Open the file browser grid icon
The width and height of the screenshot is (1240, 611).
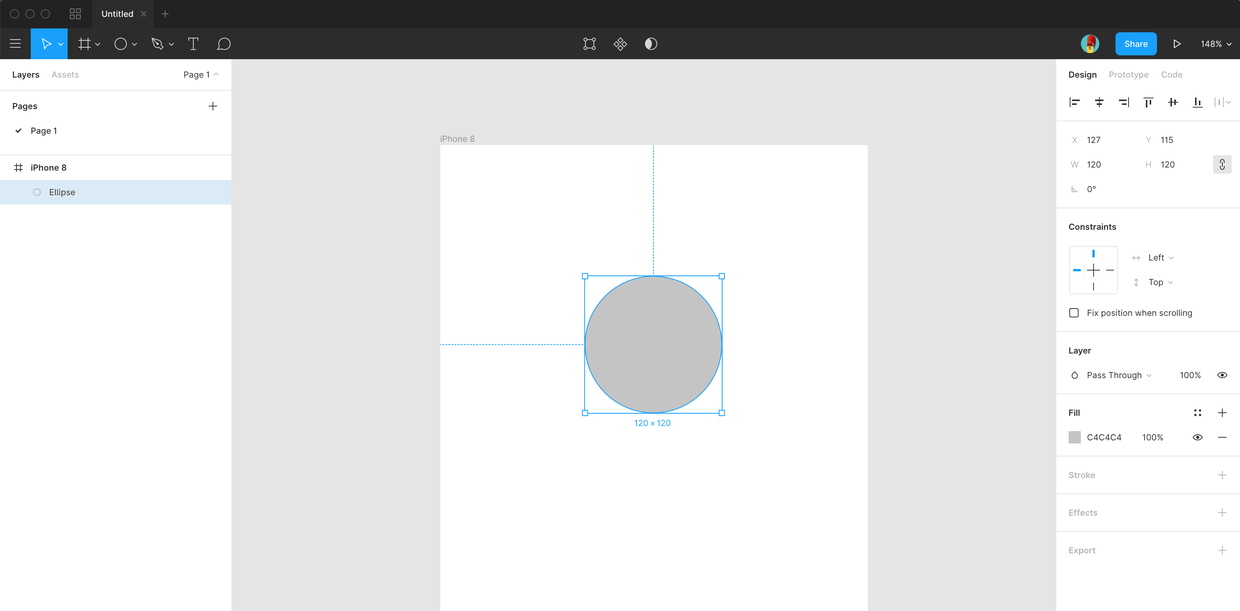tap(75, 14)
